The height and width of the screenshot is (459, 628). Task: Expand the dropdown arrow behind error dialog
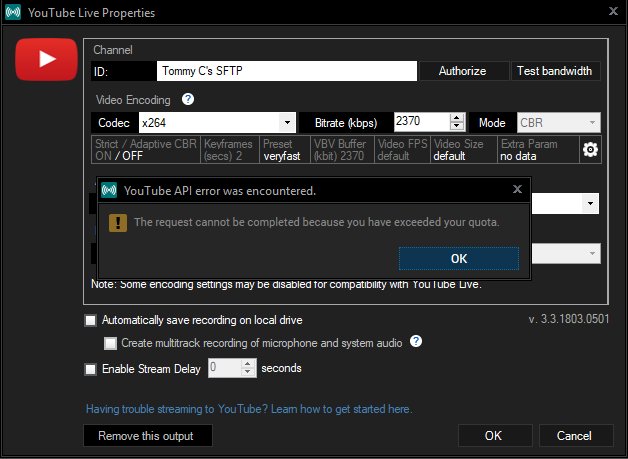pos(590,203)
